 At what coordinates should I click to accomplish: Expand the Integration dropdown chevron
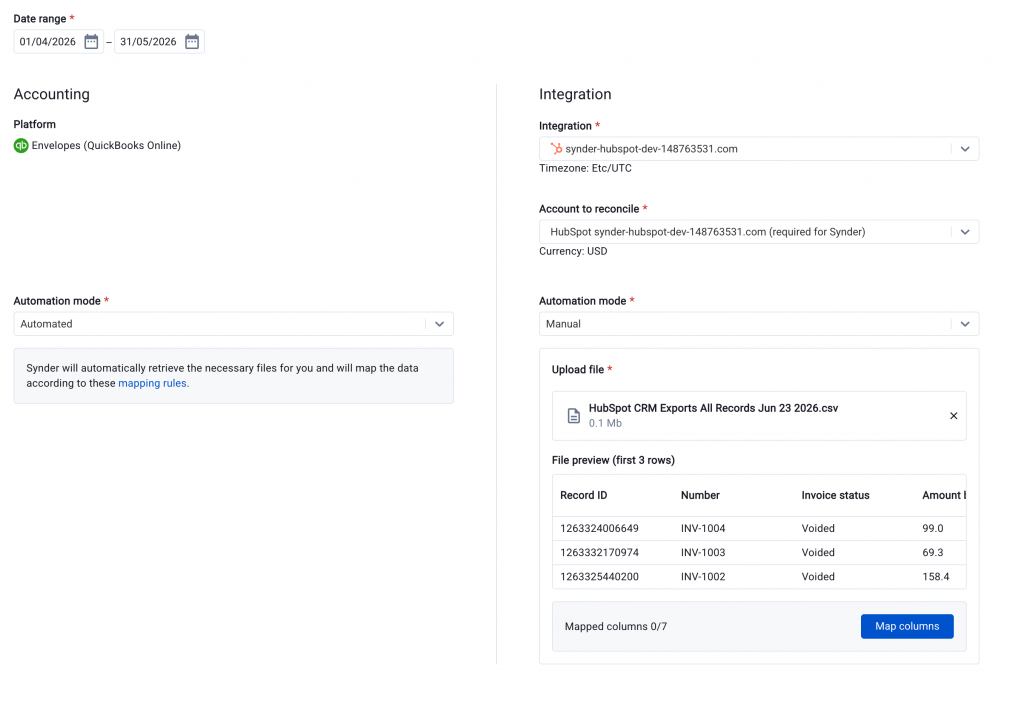coord(965,149)
